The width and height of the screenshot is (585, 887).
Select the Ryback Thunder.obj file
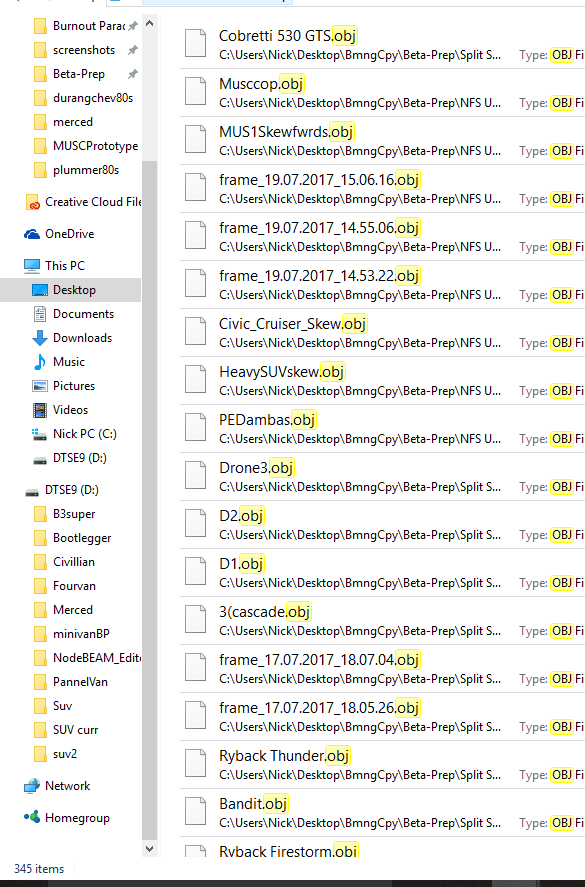(382, 765)
